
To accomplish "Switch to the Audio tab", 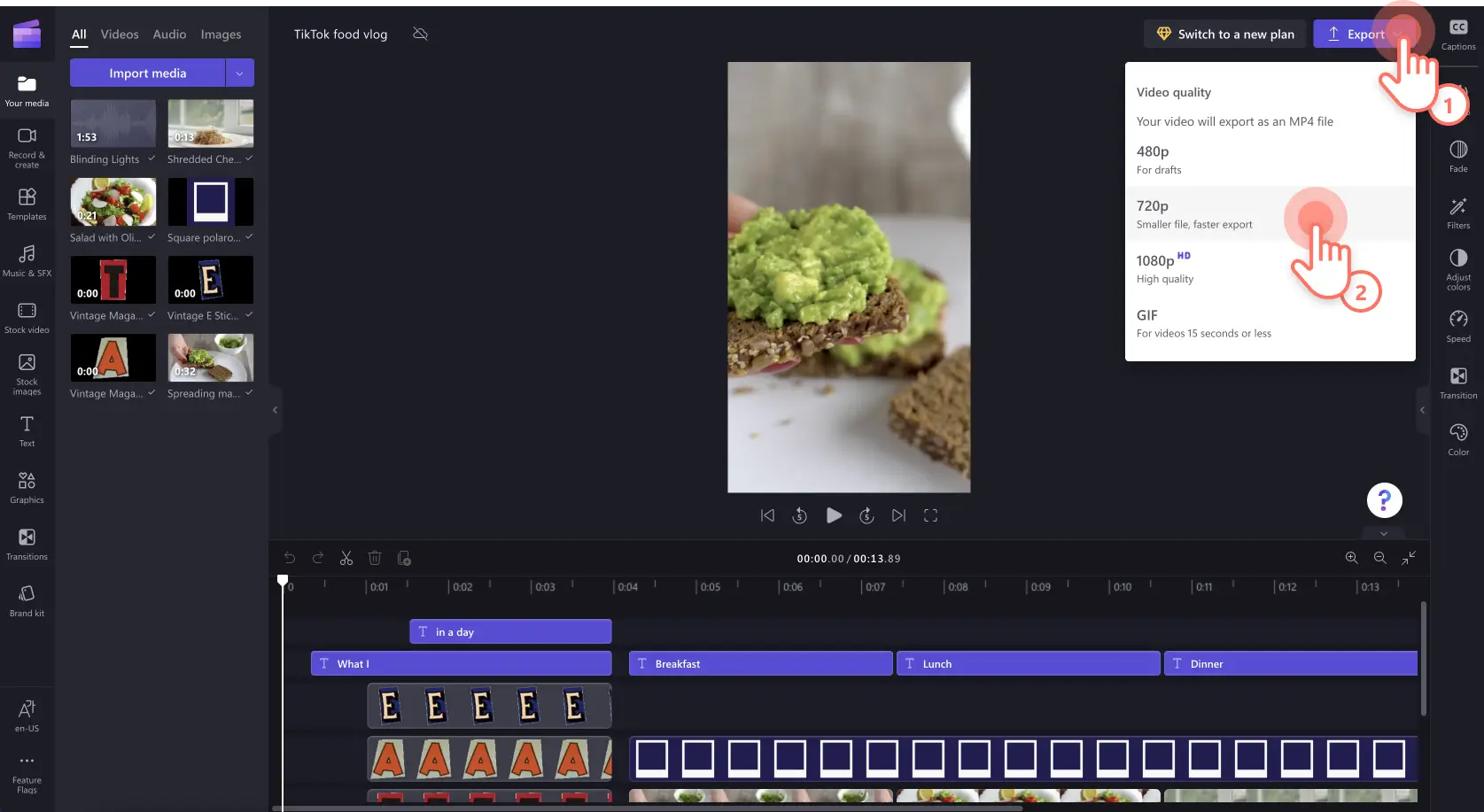I will [169, 35].
